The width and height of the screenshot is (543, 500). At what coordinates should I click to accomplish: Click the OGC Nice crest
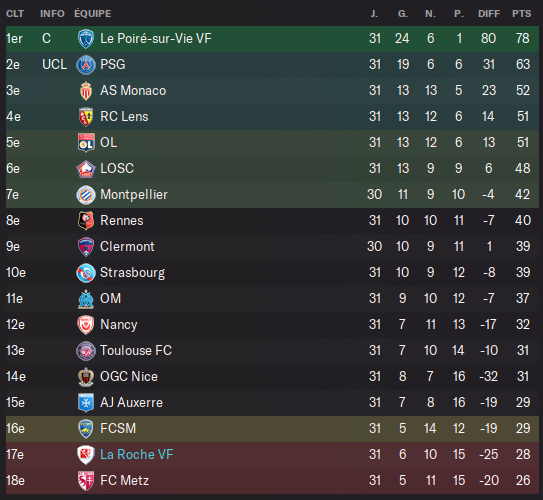(86, 377)
